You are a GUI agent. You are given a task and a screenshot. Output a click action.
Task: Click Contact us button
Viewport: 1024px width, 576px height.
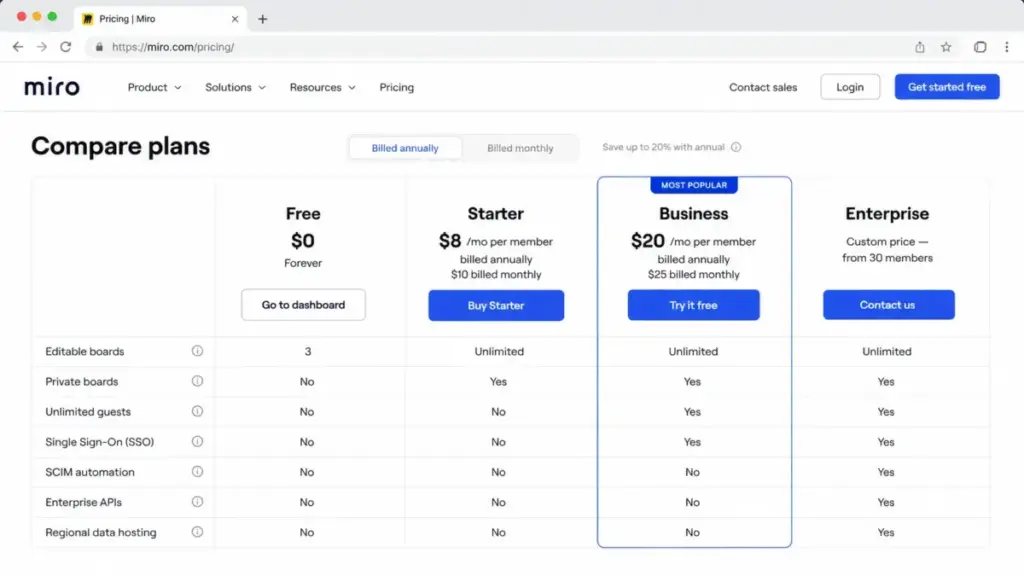(x=888, y=305)
